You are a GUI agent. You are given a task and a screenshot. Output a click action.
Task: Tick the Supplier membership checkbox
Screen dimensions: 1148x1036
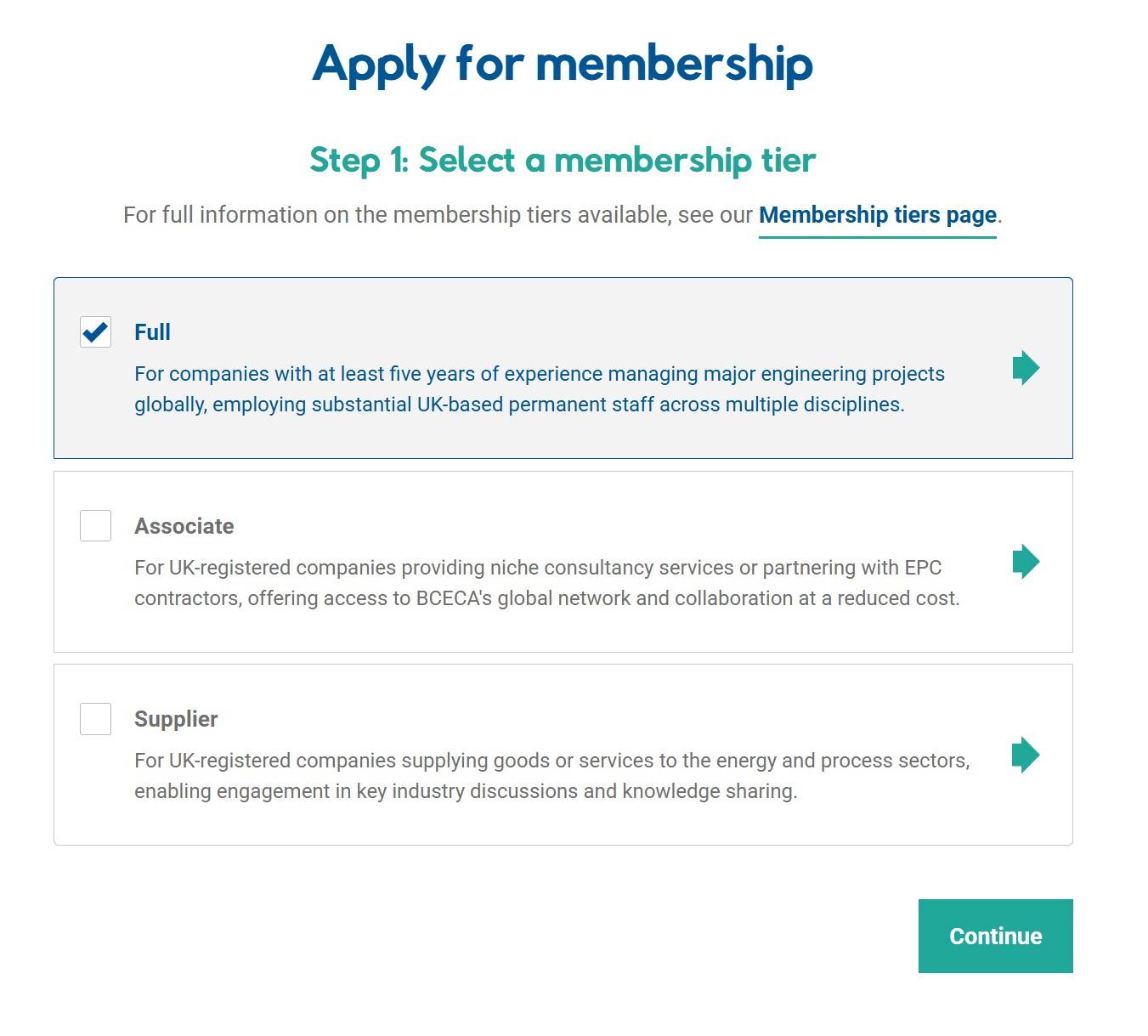(95, 719)
